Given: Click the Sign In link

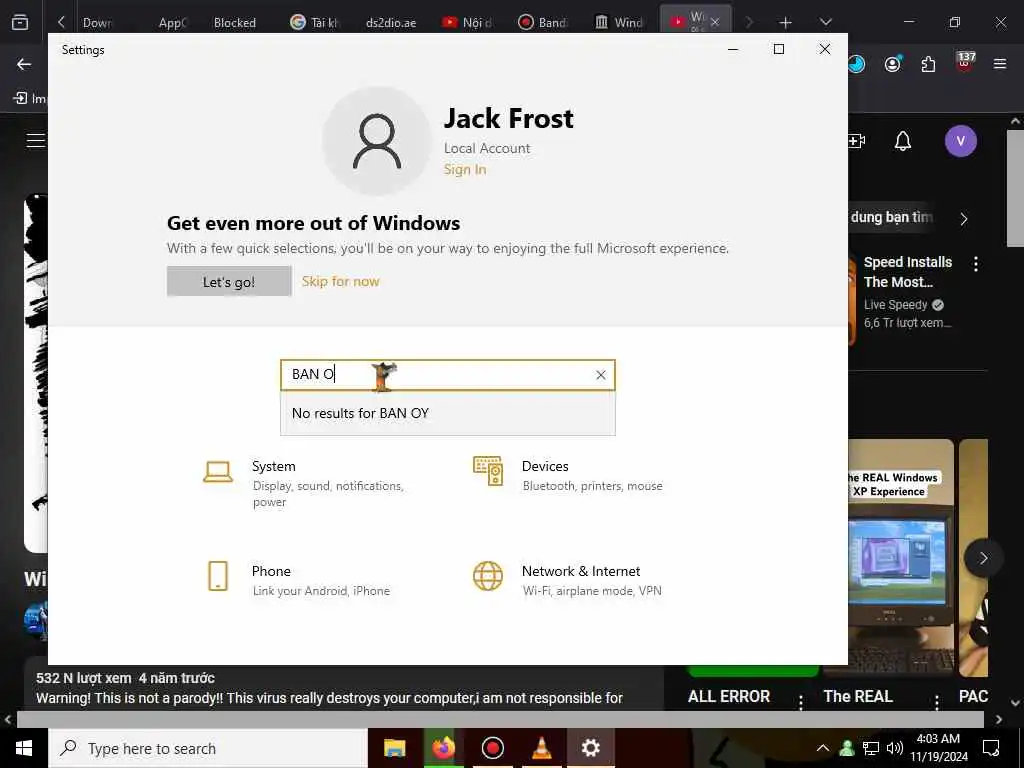Looking at the screenshot, I should (x=464, y=170).
